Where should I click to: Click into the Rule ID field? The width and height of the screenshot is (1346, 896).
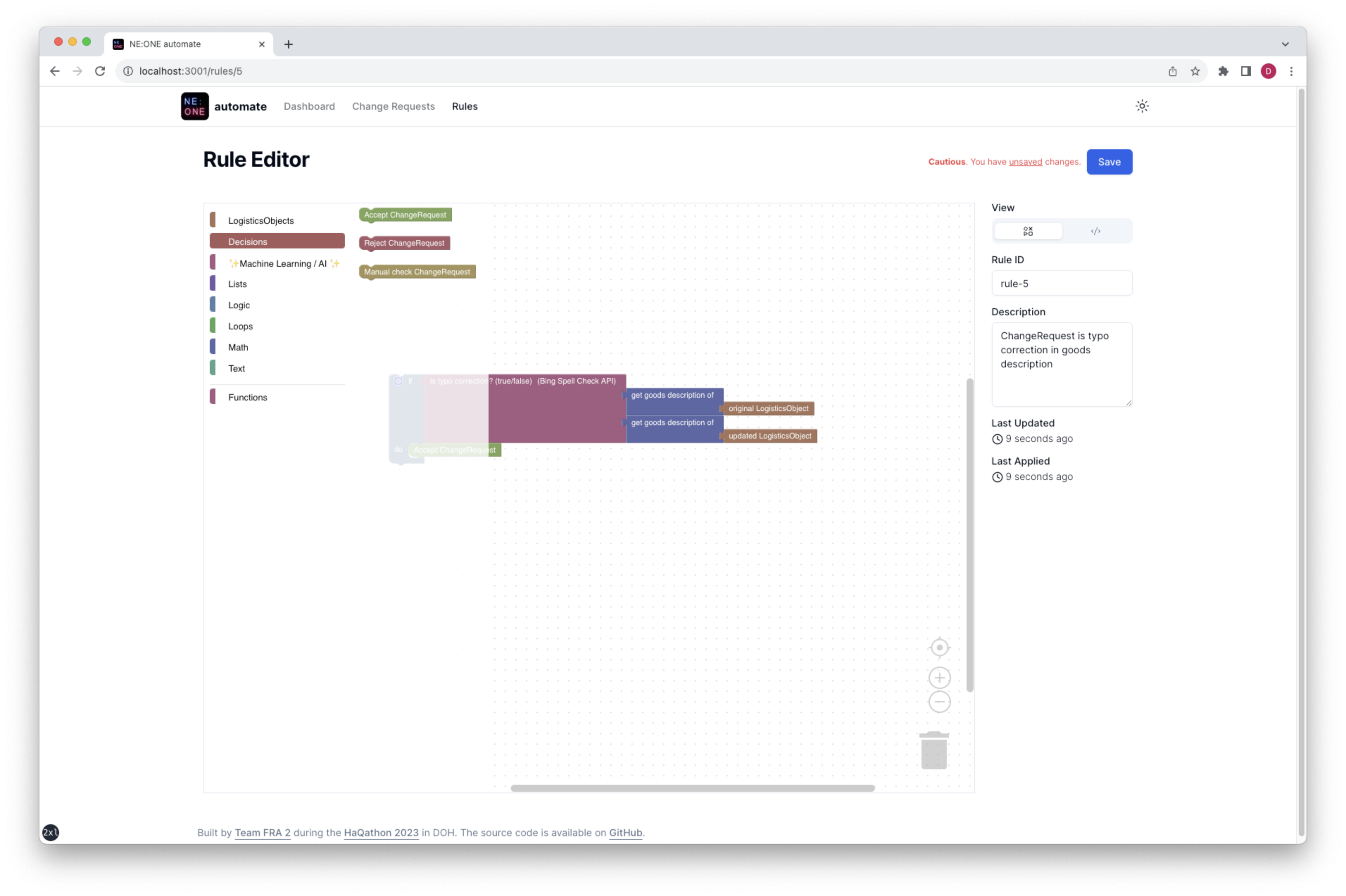[1061, 283]
